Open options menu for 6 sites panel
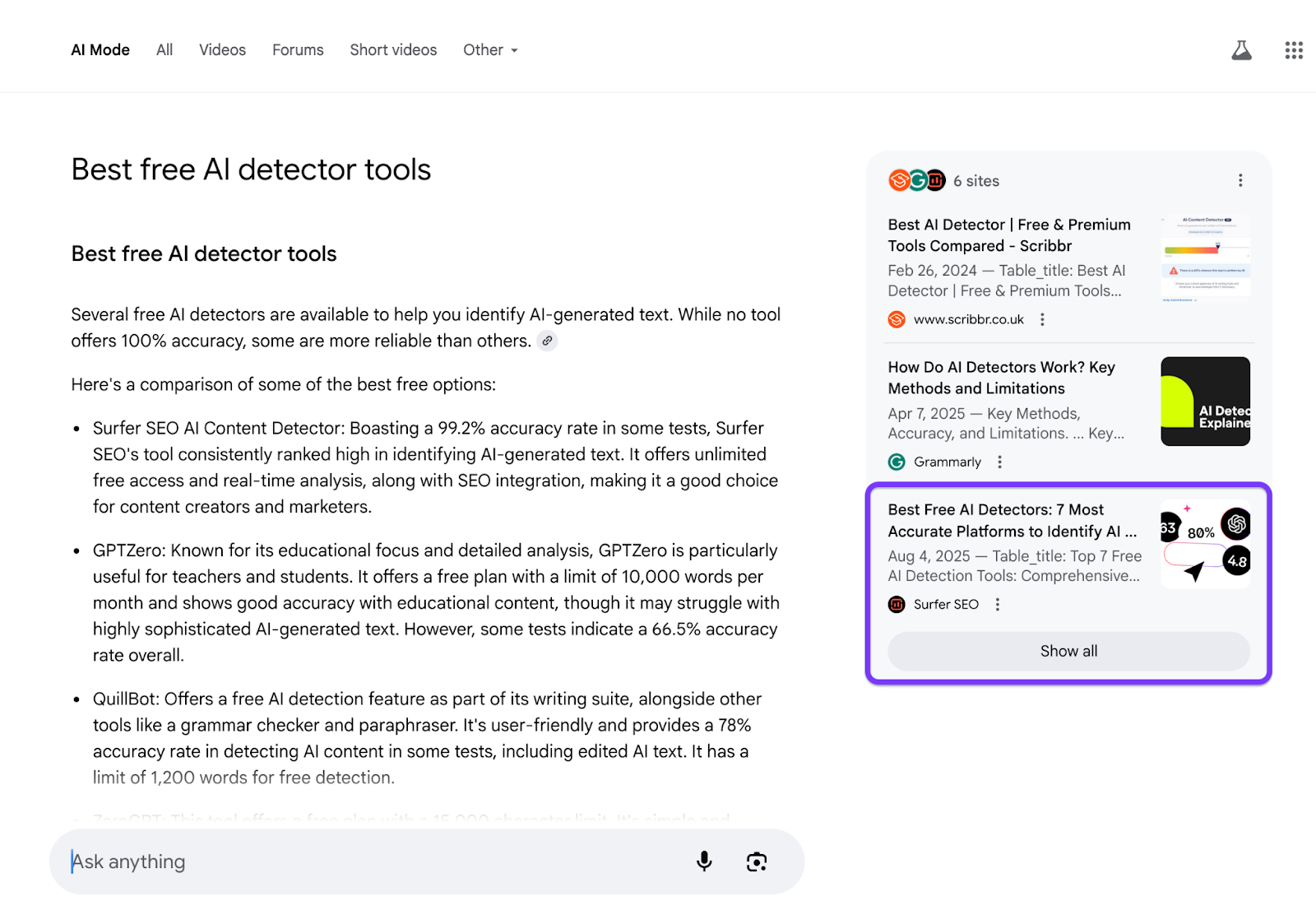This screenshot has width=1316, height=924. (1240, 180)
